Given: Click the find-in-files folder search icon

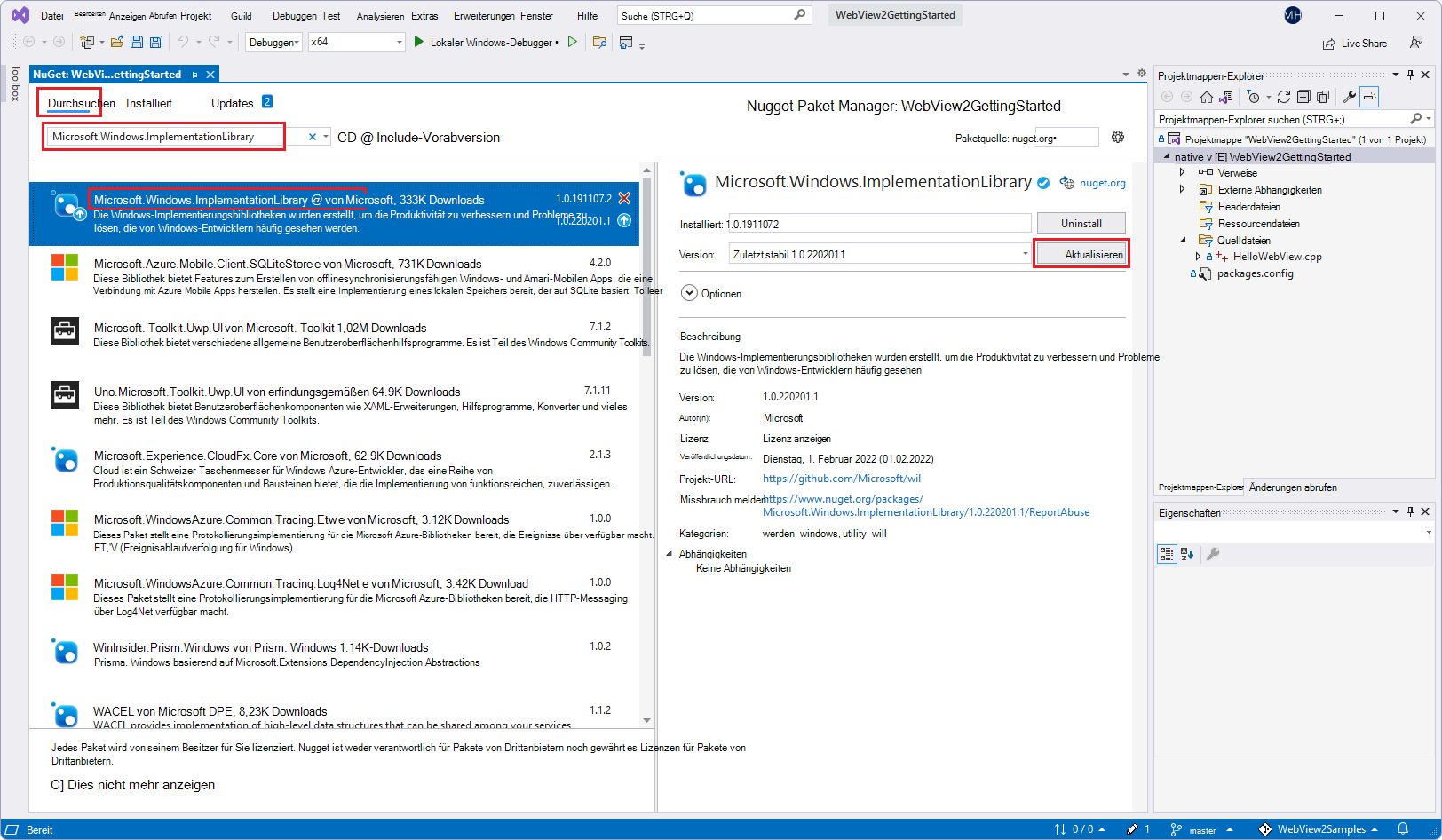Looking at the screenshot, I should (x=599, y=42).
